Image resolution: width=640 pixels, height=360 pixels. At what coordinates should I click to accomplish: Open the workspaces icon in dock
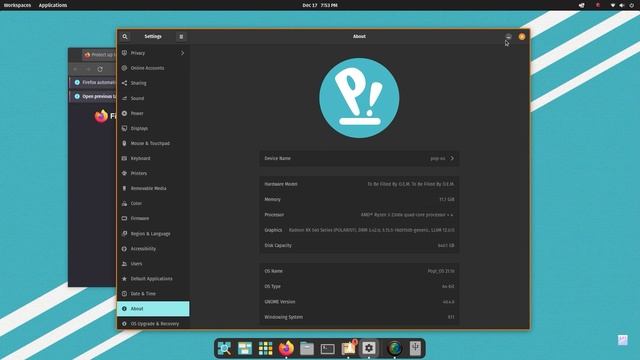pyautogui.click(x=245, y=349)
